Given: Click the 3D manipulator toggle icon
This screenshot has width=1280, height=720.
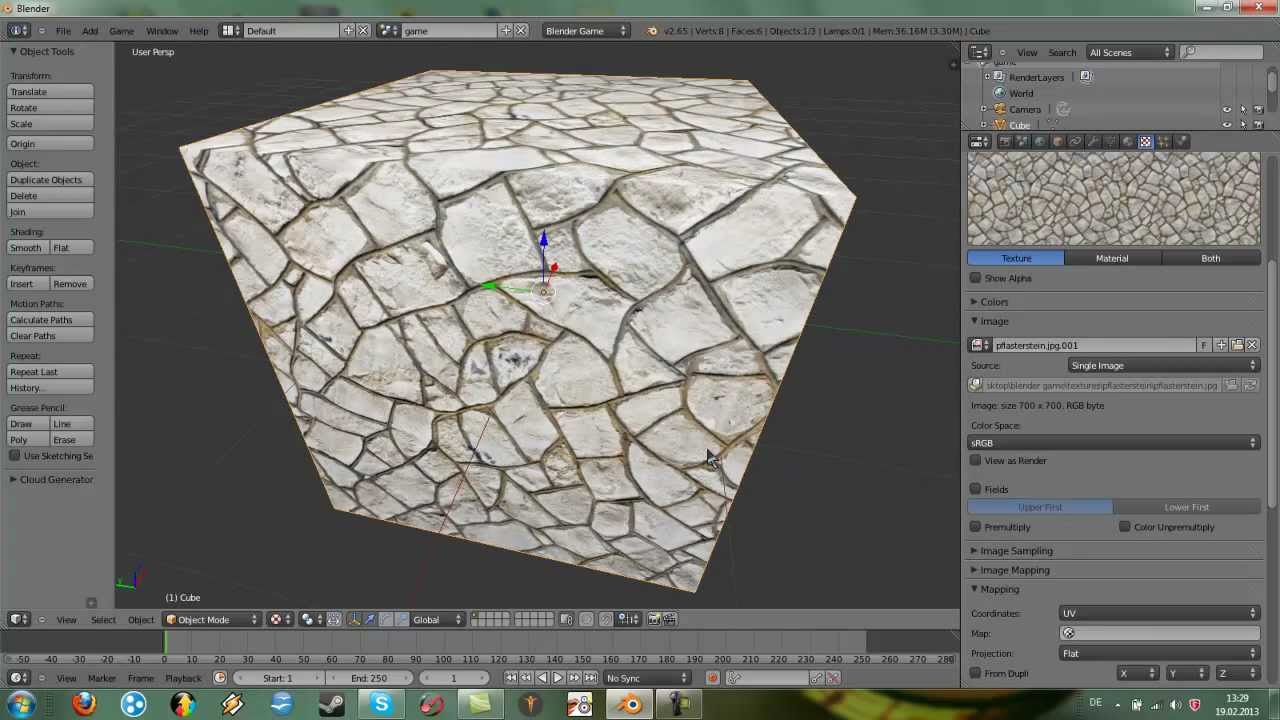Looking at the screenshot, I should click(x=353, y=619).
